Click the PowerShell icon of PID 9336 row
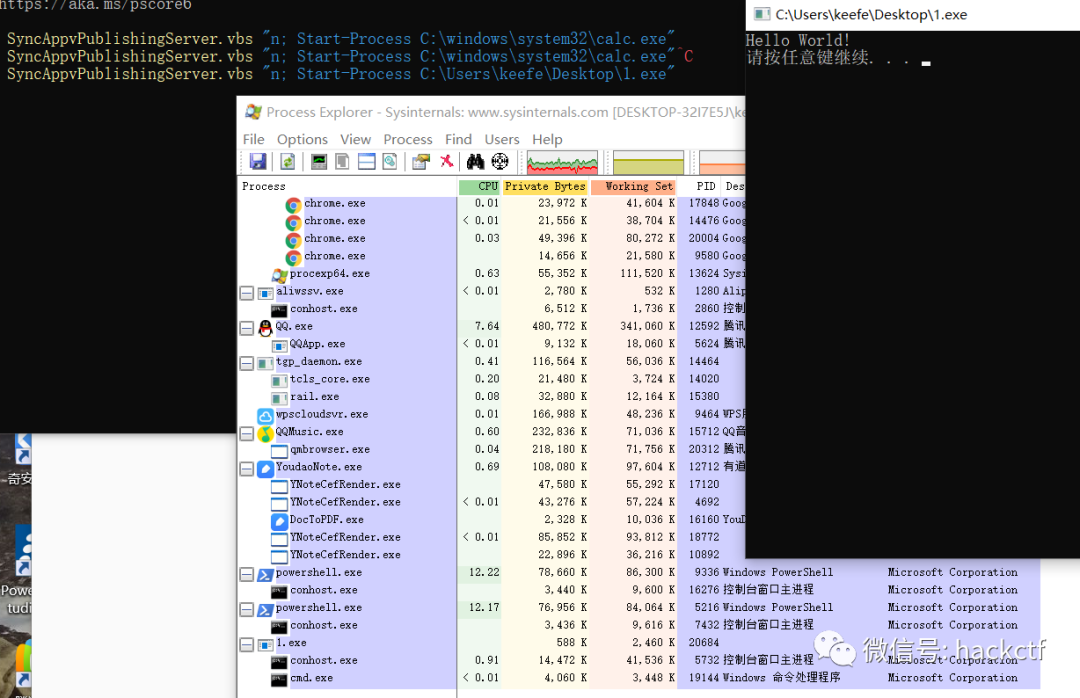 click(x=265, y=574)
